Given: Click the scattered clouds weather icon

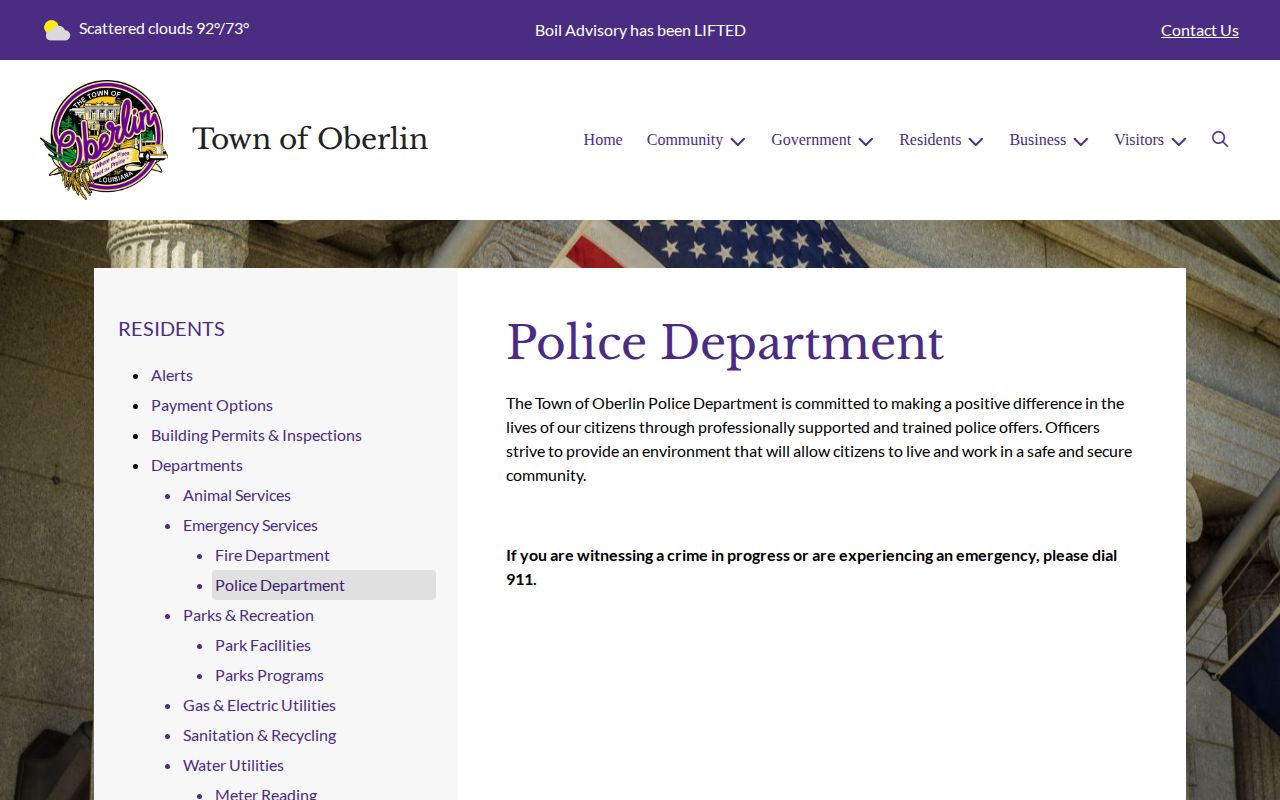Looking at the screenshot, I should point(57,30).
